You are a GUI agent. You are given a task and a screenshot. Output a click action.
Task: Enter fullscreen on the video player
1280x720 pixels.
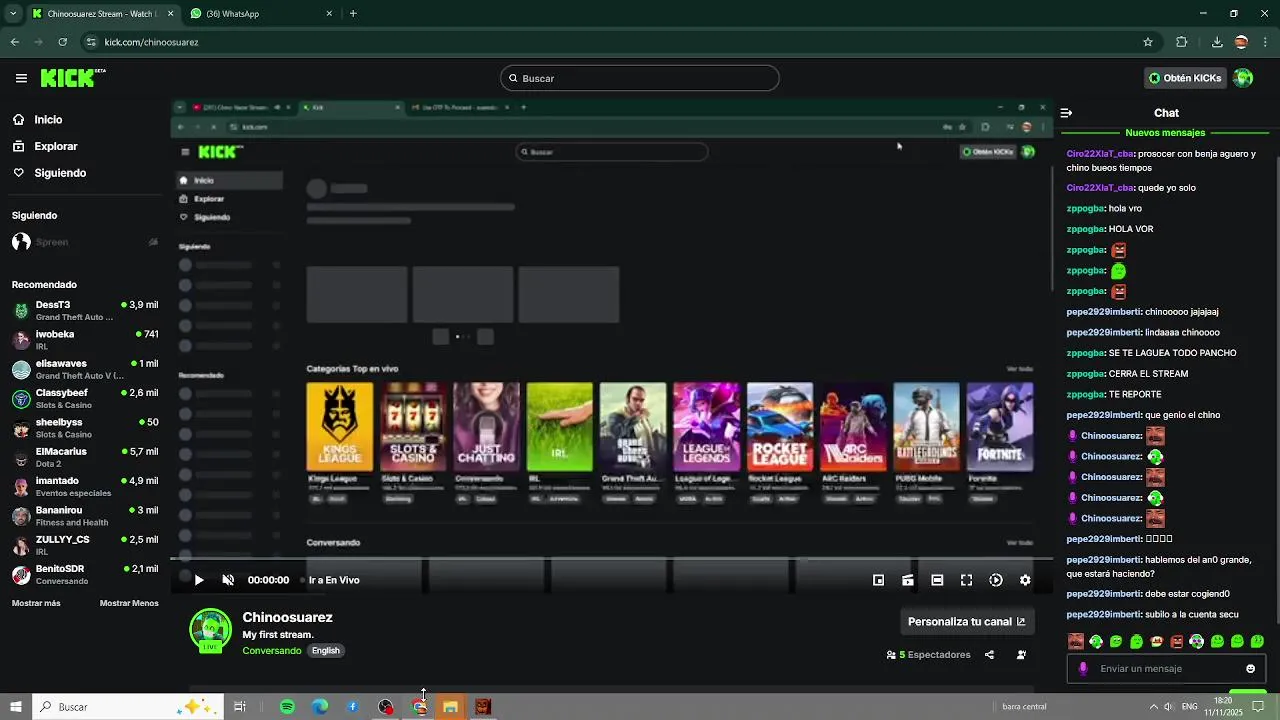(x=966, y=580)
